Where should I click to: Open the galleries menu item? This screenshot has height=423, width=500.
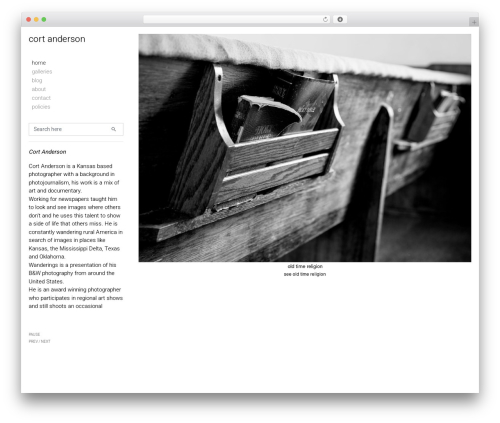pyautogui.click(x=42, y=72)
